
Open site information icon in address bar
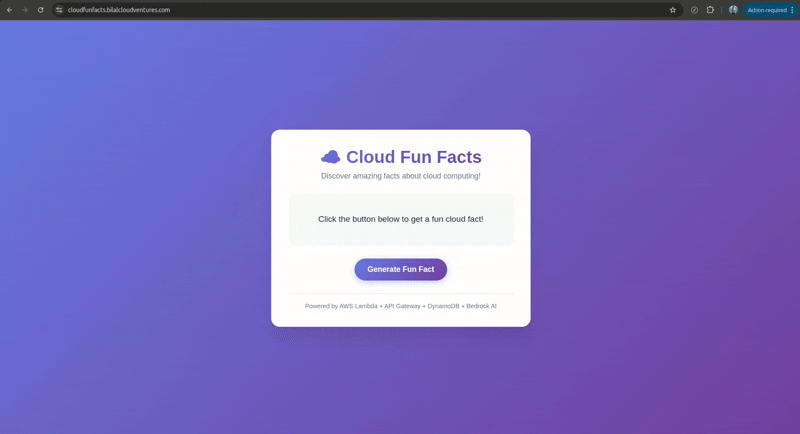(x=59, y=10)
